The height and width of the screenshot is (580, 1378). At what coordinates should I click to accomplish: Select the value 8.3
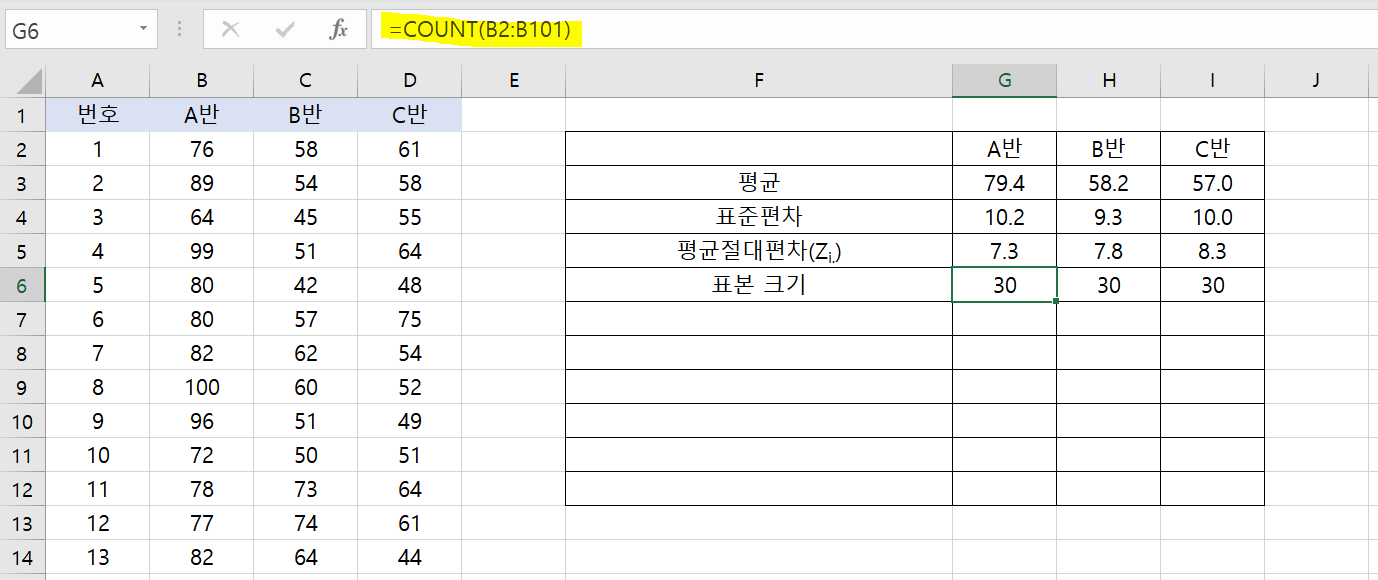1213,251
